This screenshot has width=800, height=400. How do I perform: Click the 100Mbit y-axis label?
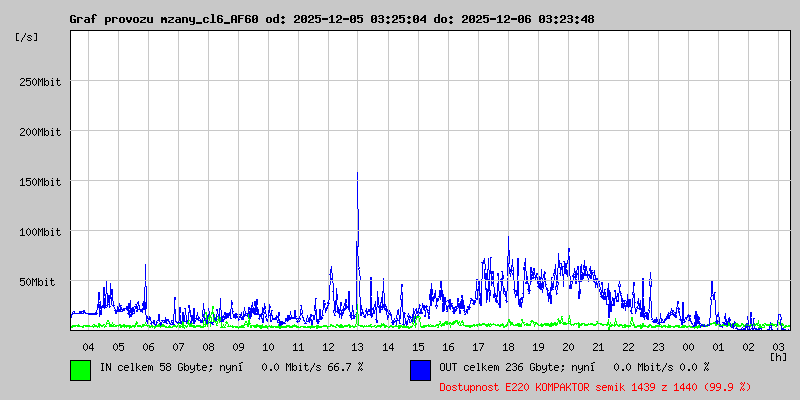click(x=40, y=232)
